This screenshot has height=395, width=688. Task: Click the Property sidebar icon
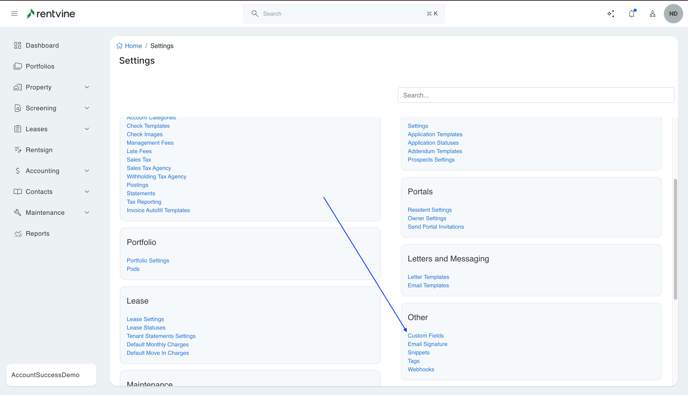(x=18, y=87)
